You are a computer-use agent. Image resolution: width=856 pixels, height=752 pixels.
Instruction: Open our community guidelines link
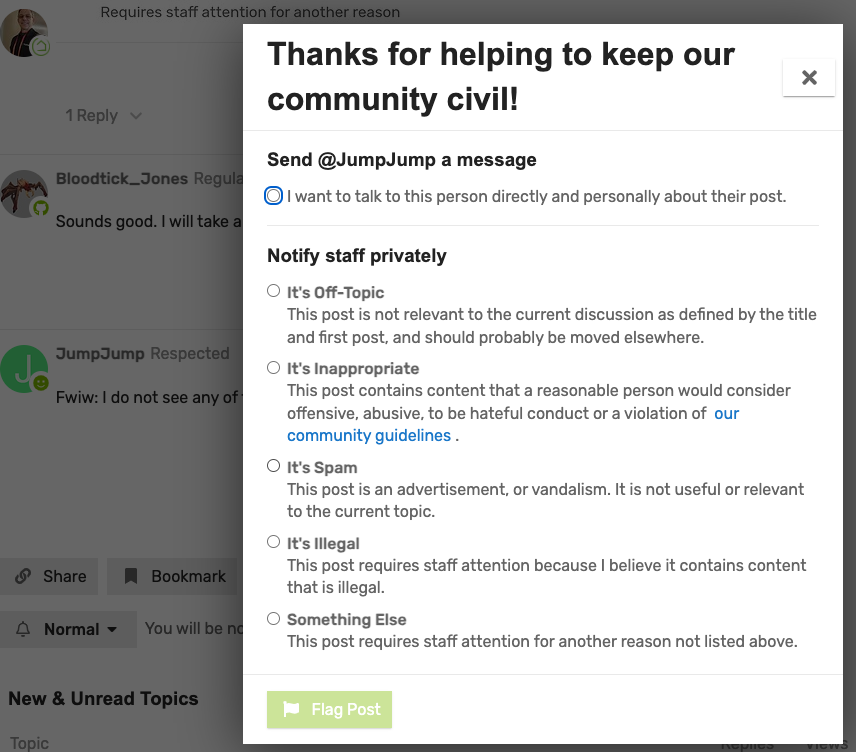(369, 436)
